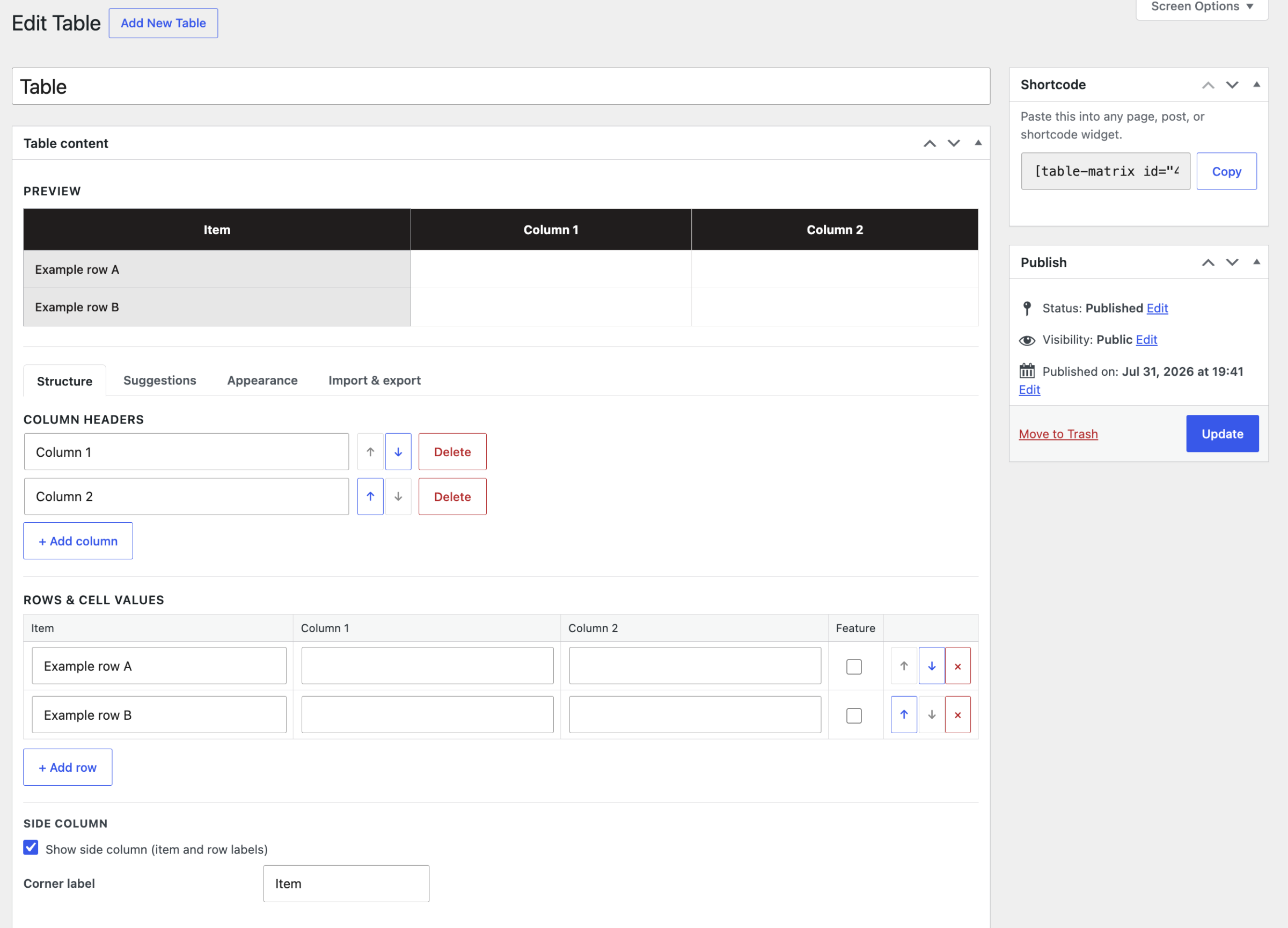This screenshot has height=928, width=1288.
Task: Move Example row B up
Action: tap(904, 714)
